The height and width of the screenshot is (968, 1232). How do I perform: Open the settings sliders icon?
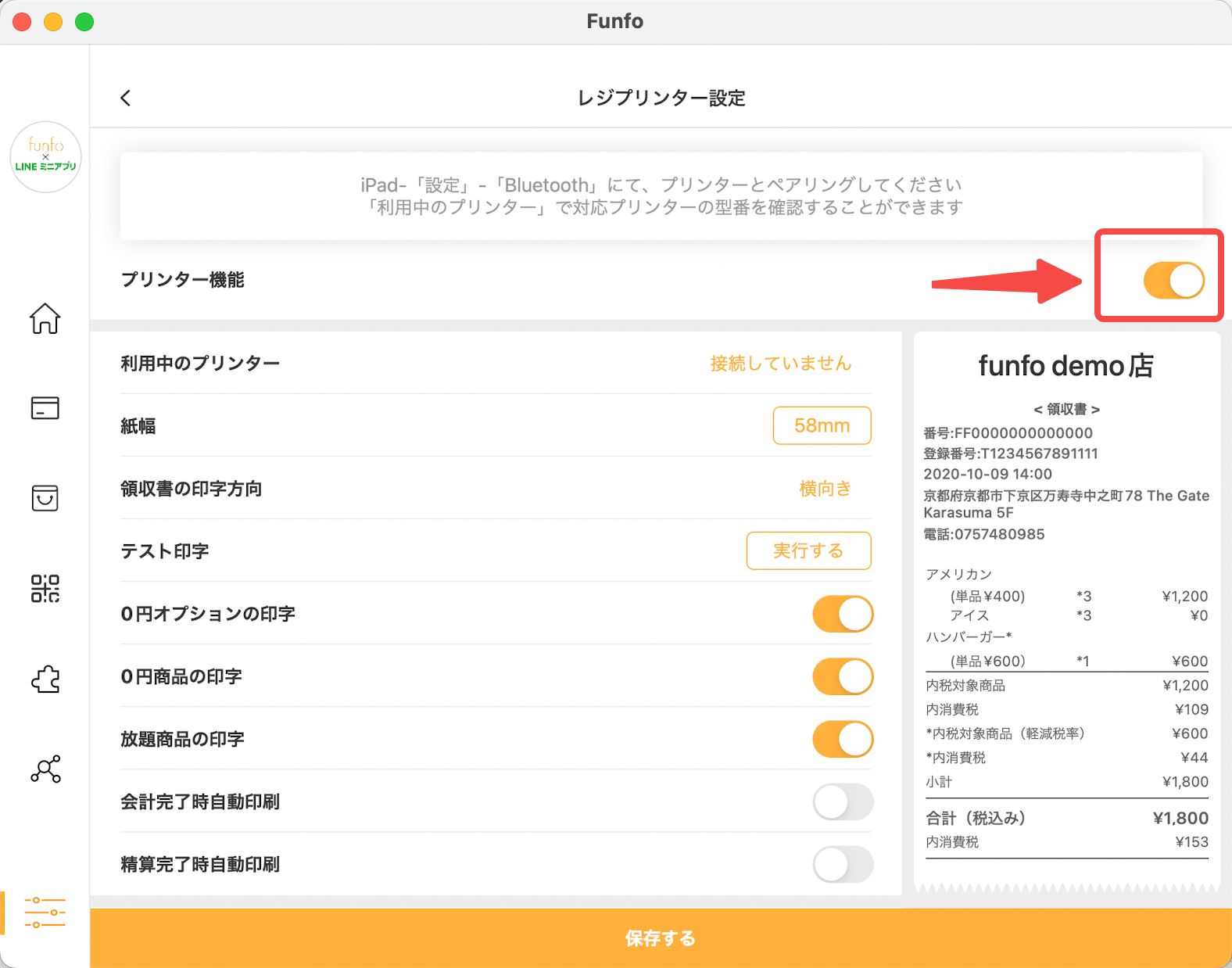tap(45, 912)
